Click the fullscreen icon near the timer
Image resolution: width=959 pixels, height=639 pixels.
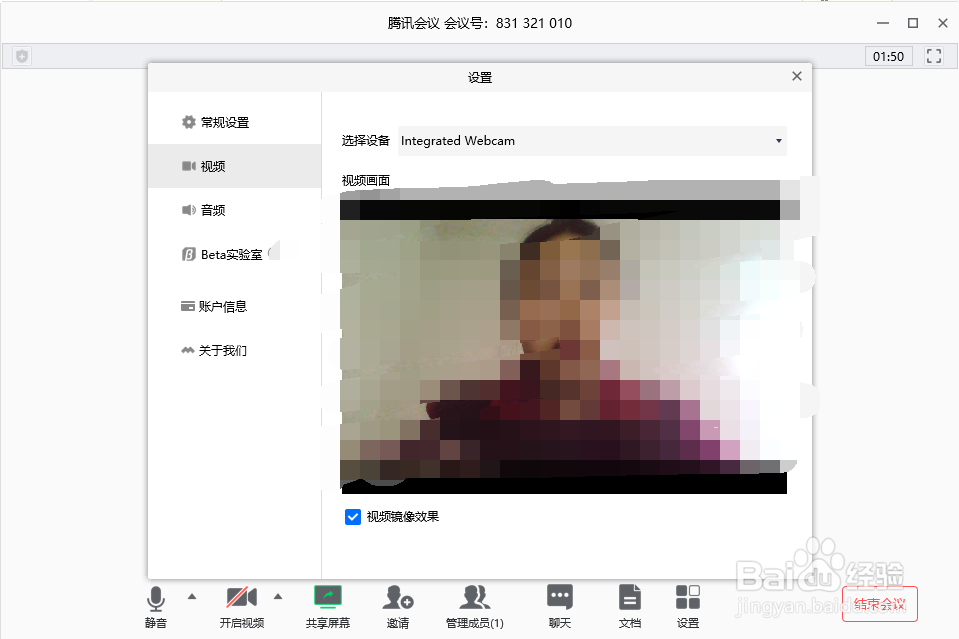coord(933,56)
